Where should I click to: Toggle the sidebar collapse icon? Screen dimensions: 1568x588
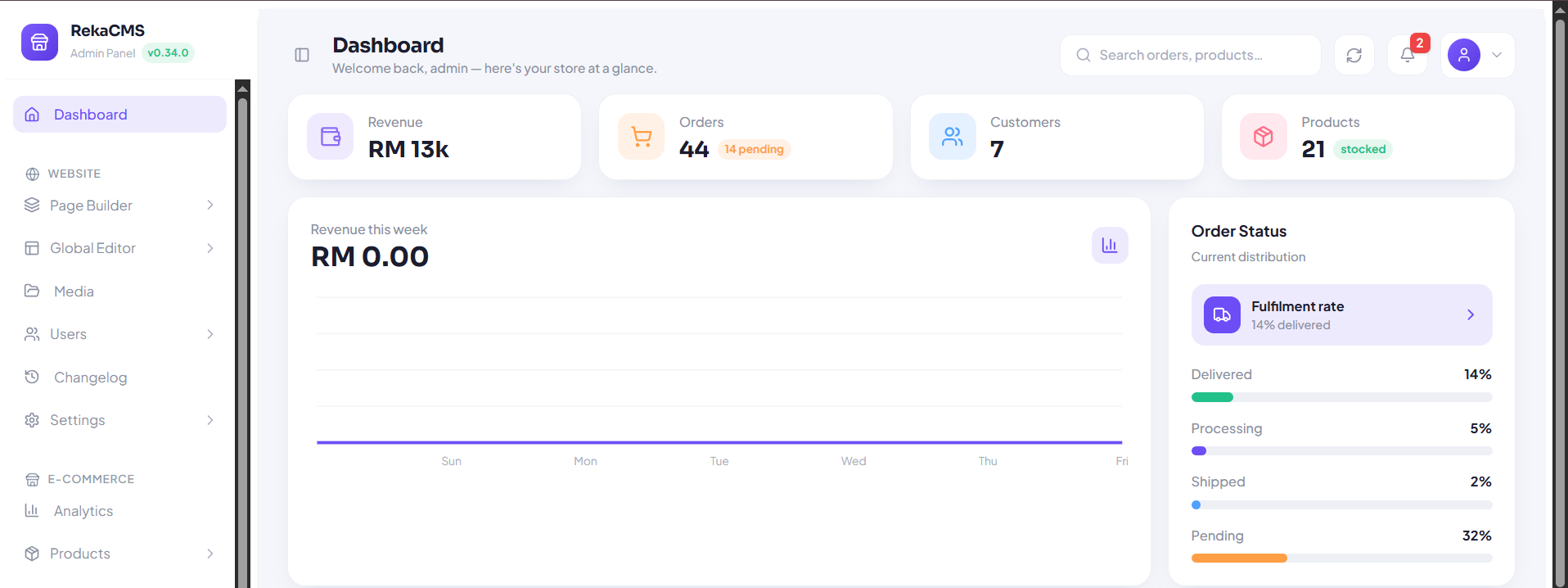pos(302,55)
